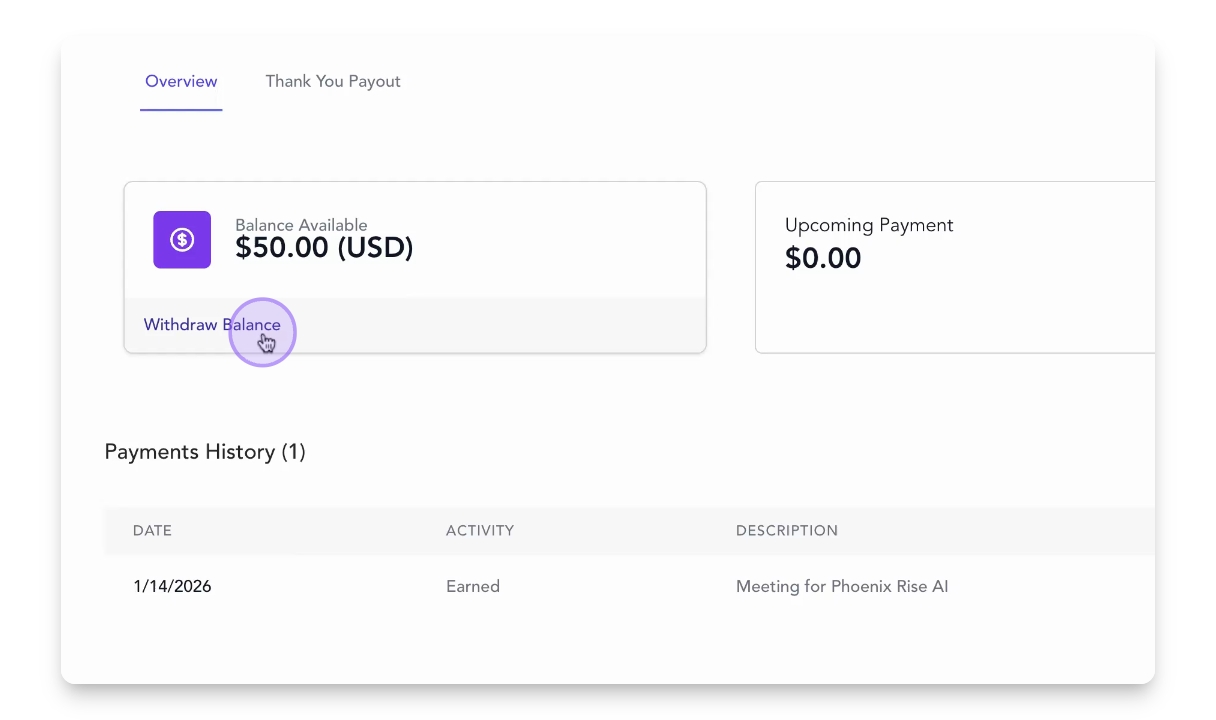Open the Thank You Payout tab

(333, 82)
